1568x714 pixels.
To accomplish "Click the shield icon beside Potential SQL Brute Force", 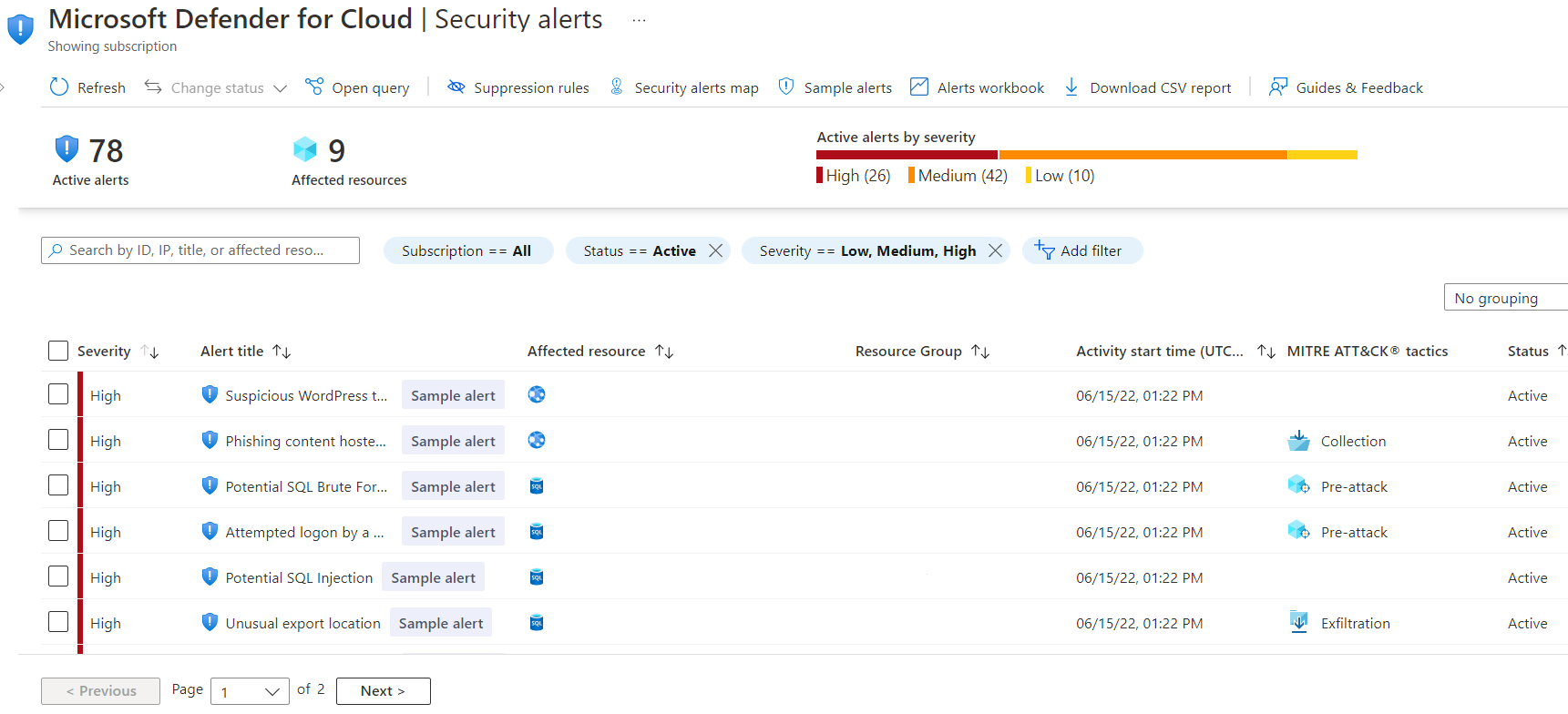I will click(210, 485).
